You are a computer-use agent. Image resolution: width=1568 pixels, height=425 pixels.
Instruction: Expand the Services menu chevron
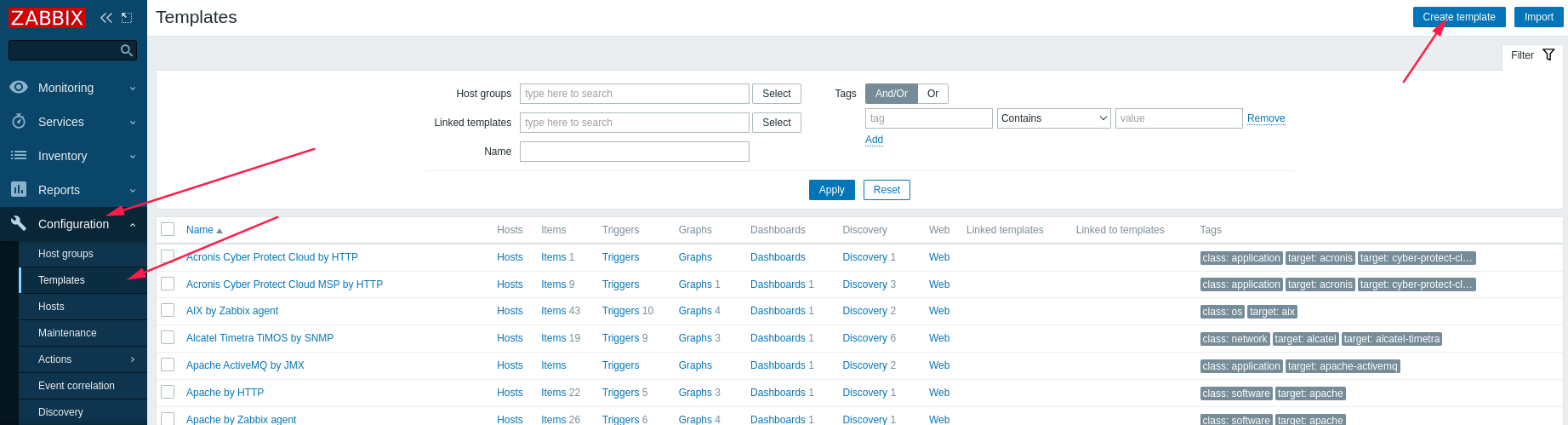133,123
